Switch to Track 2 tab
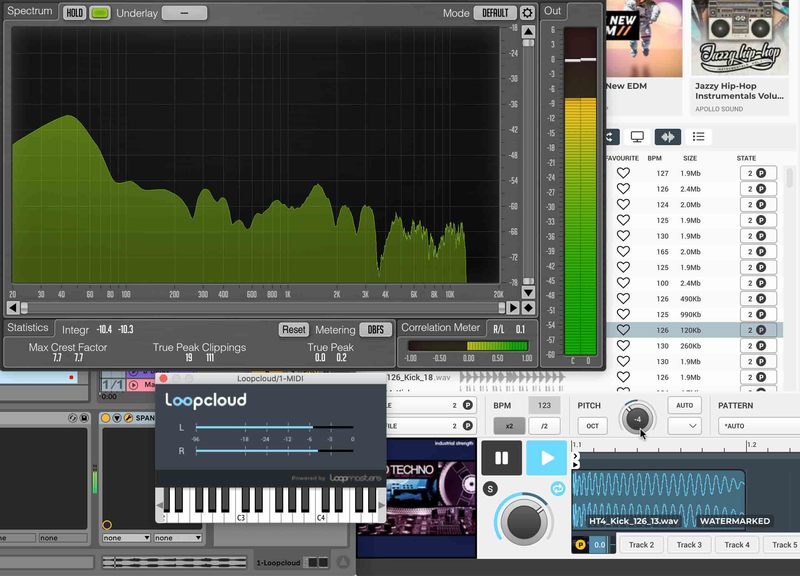This screenshot has width=800, height=576. [641, 545]
